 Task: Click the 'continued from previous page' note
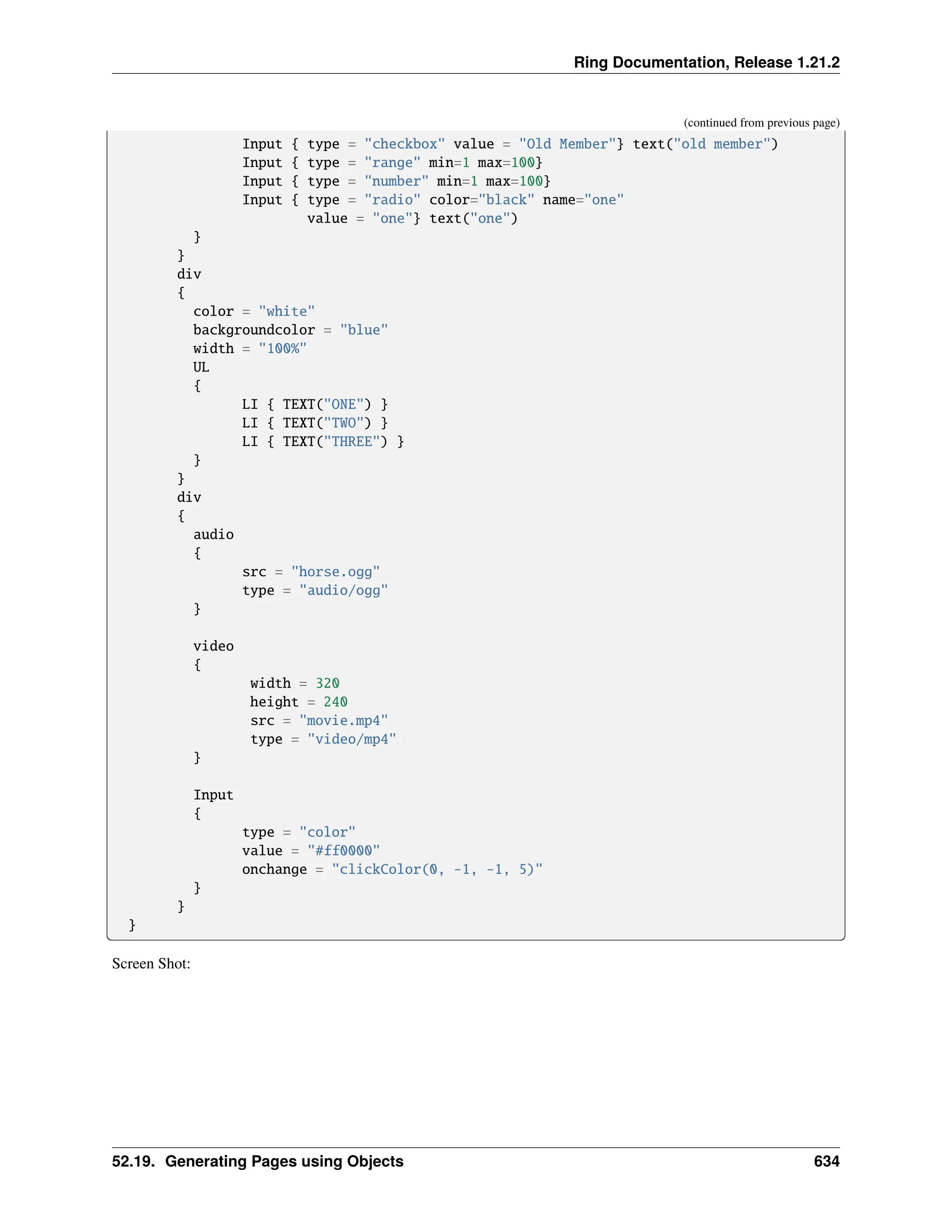pyautogui.click(x=761, y=123)
